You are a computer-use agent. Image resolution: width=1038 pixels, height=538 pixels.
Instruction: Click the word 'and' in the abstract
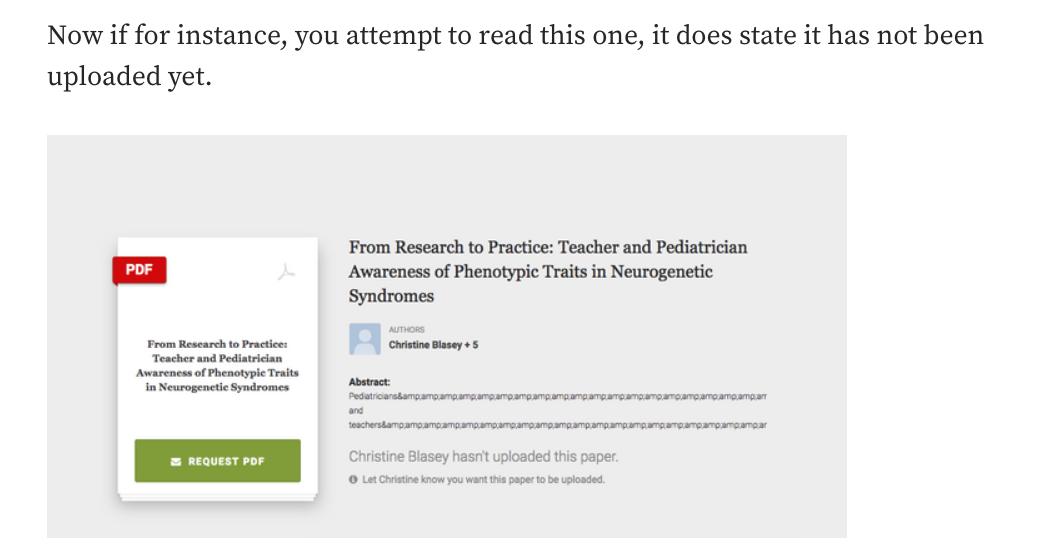(356, 410)
